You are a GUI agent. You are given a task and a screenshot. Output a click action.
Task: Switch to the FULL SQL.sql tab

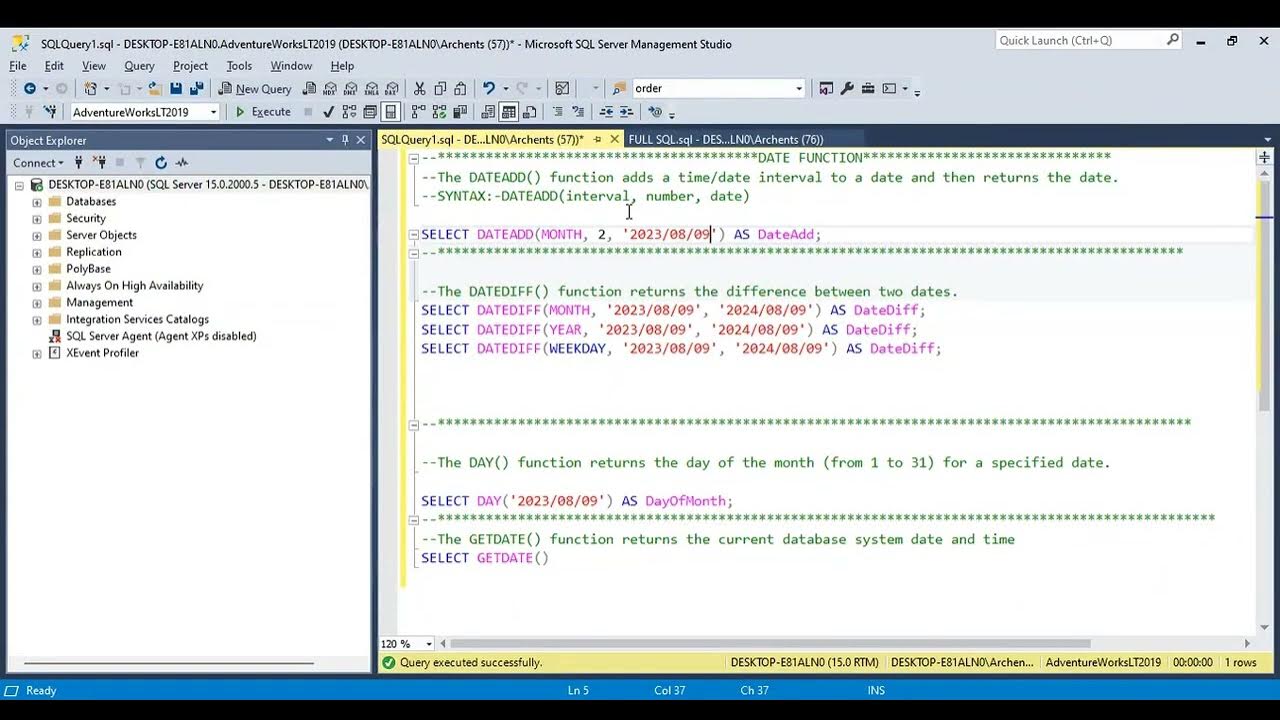pos(726,140)
